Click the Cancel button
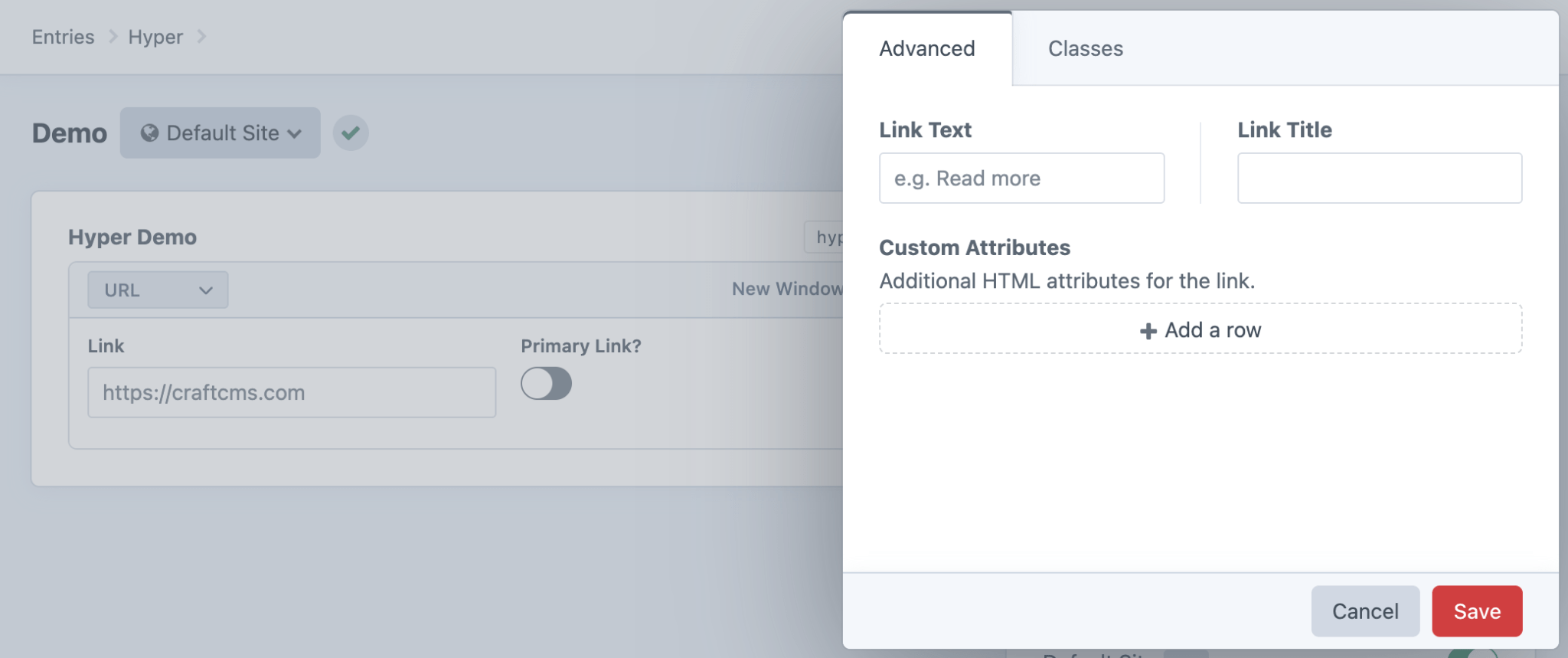Image resolution: width=1568 pixels, height=658 pixels. point(1365,611)
